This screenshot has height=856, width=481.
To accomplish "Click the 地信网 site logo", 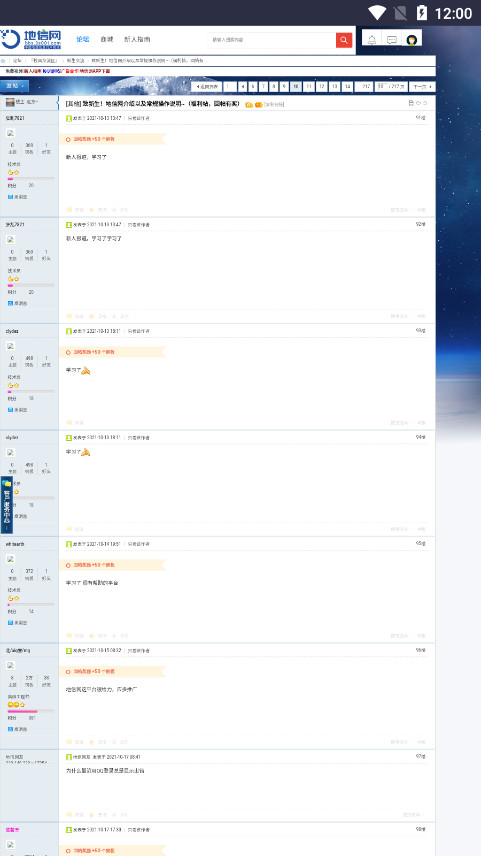I will 31,39.
